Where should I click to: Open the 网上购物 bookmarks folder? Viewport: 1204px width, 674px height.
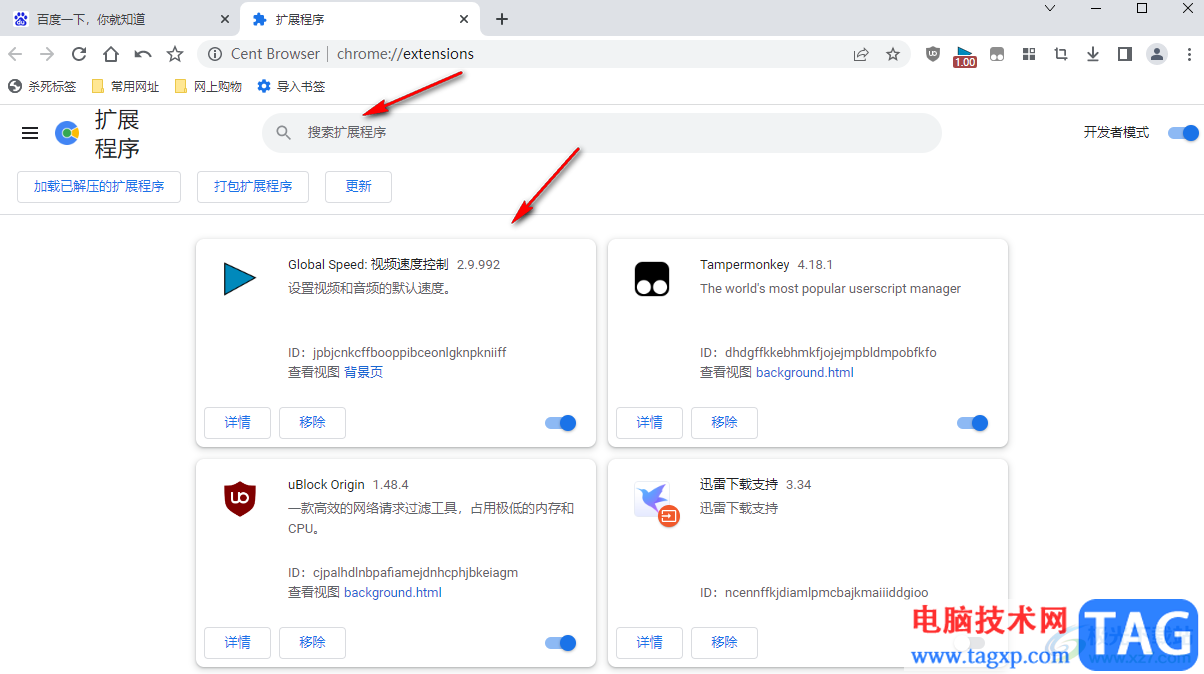pos(208,87)
